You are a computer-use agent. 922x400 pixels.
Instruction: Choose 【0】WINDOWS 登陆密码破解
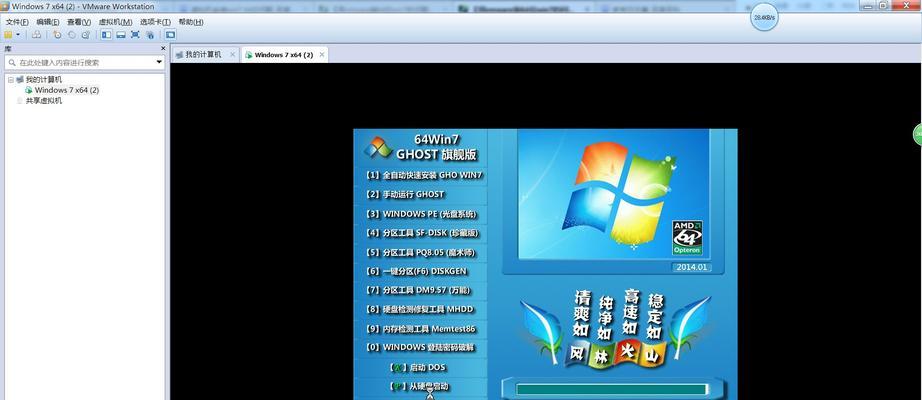pos(422,347)
